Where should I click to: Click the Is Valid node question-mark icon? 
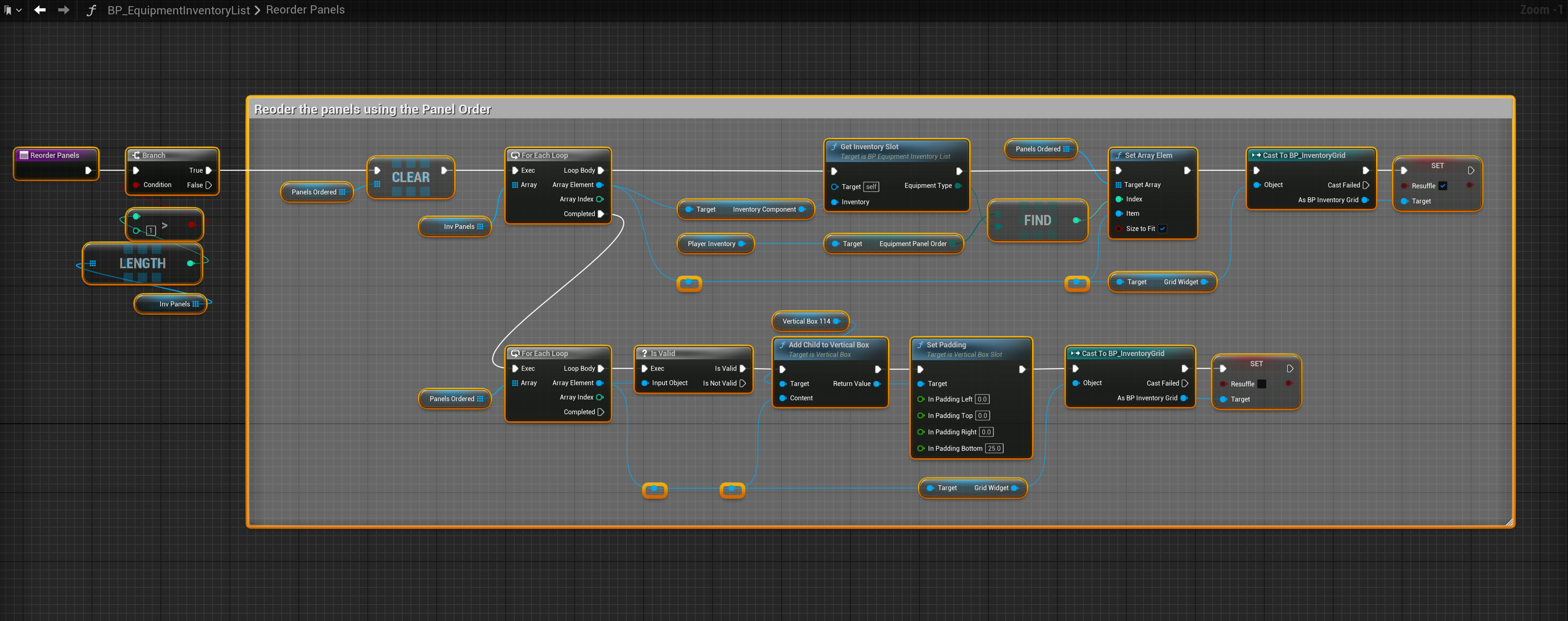(644, 354)
